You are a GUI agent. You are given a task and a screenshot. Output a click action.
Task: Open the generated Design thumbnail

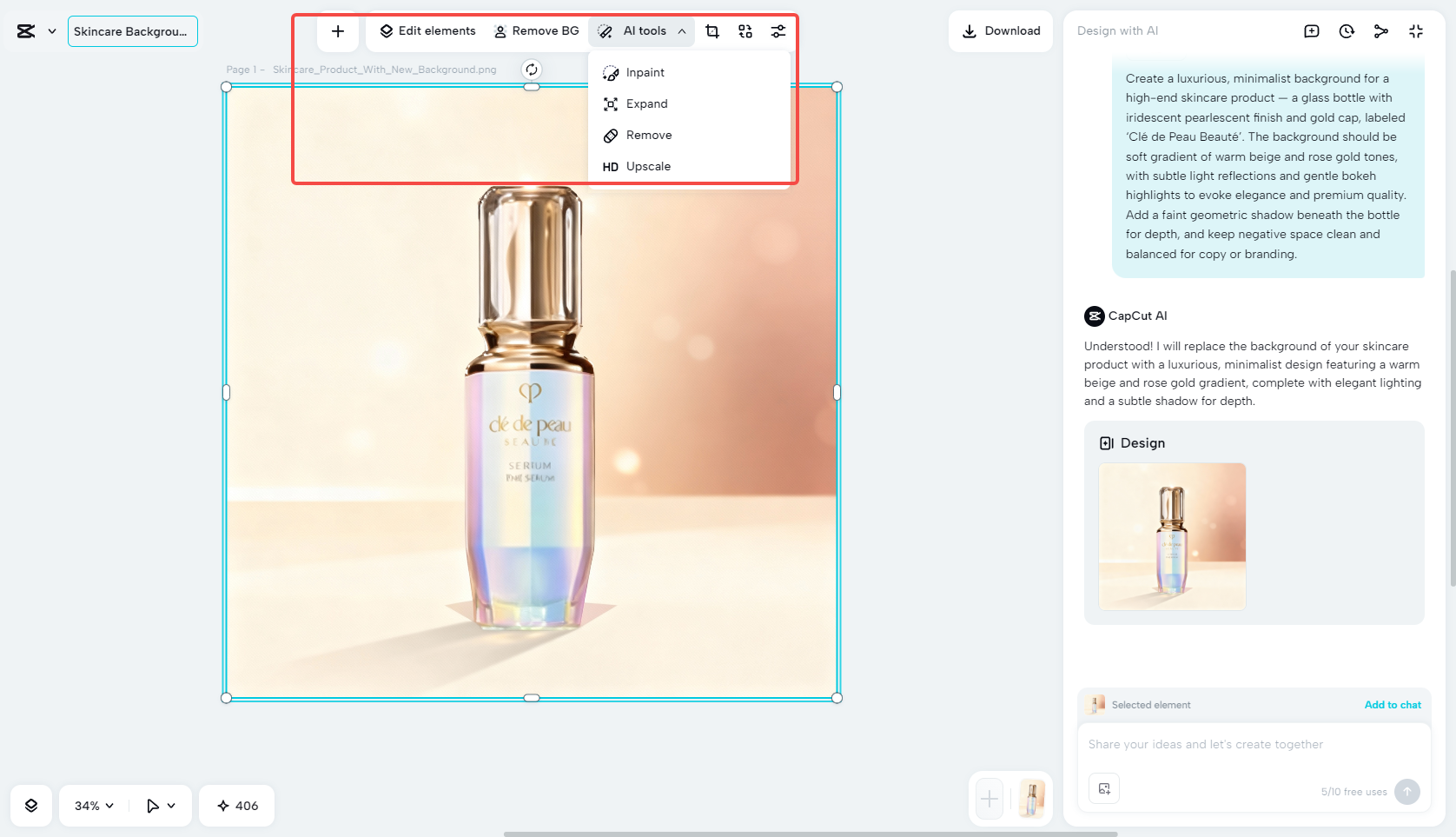pos(1172,536)
